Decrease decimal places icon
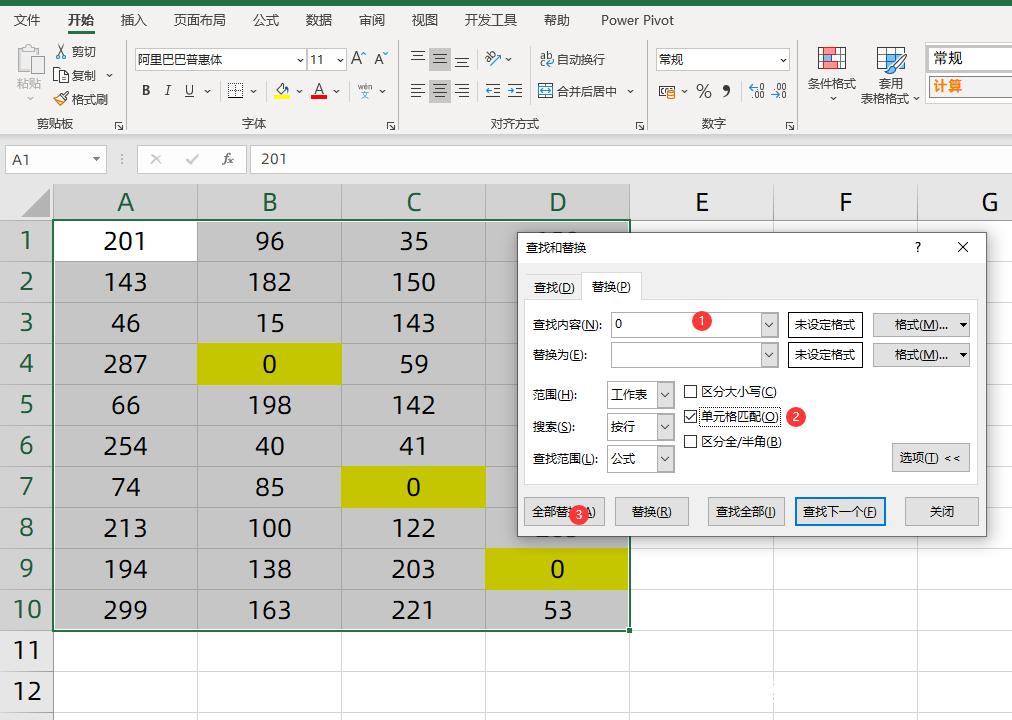Viewport: 1012px width, 720px height. tap(779, 92)
